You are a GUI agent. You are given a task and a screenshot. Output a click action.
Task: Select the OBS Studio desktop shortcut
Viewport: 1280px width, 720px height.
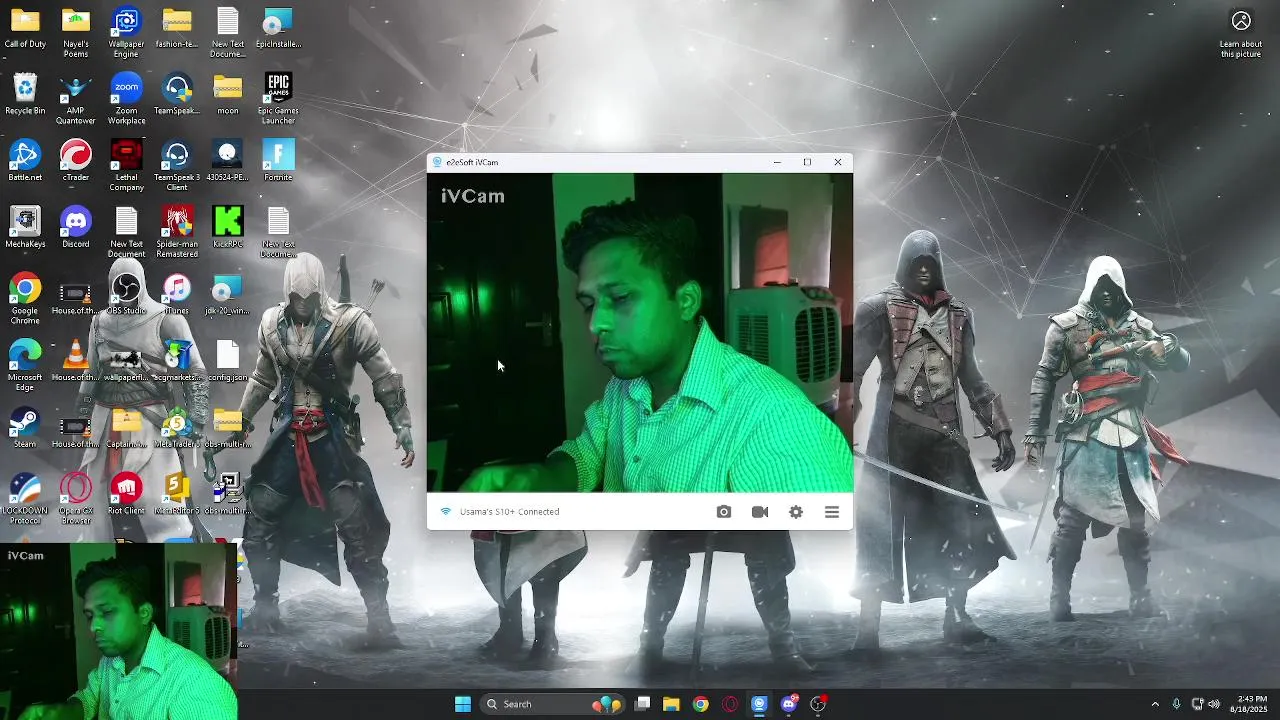tap(126, 295)
